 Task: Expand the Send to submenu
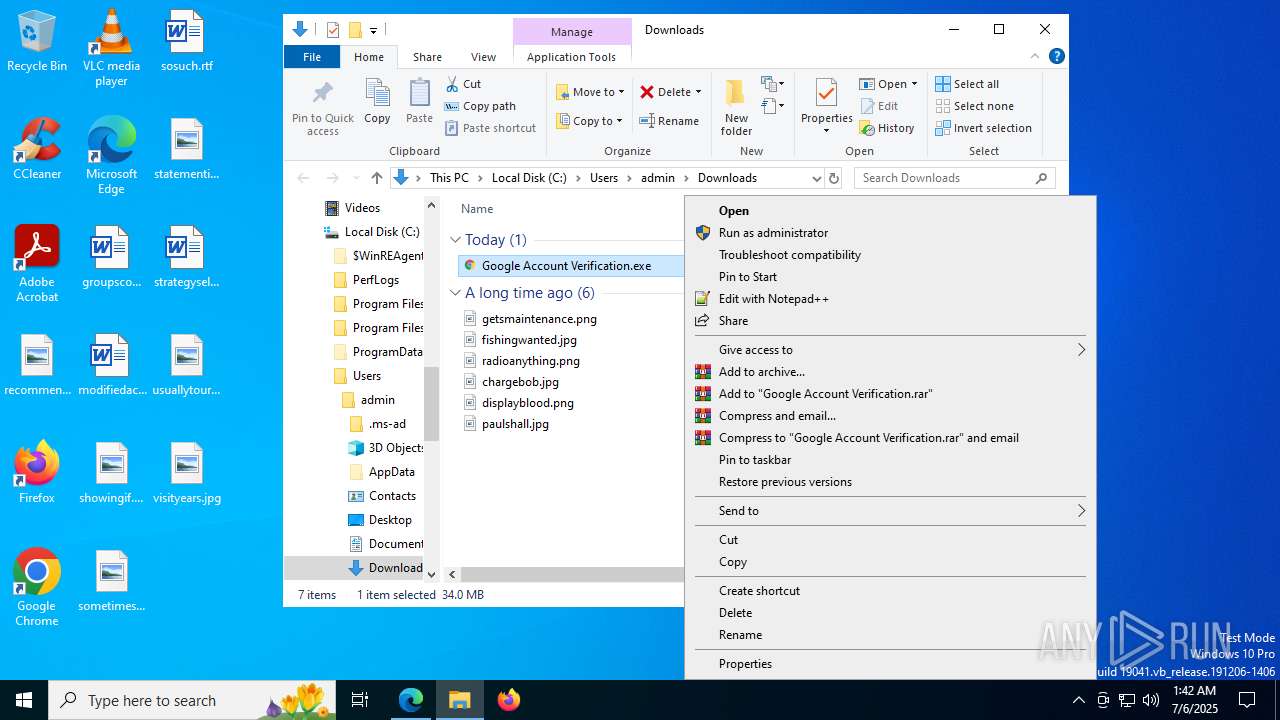point(890,511)
